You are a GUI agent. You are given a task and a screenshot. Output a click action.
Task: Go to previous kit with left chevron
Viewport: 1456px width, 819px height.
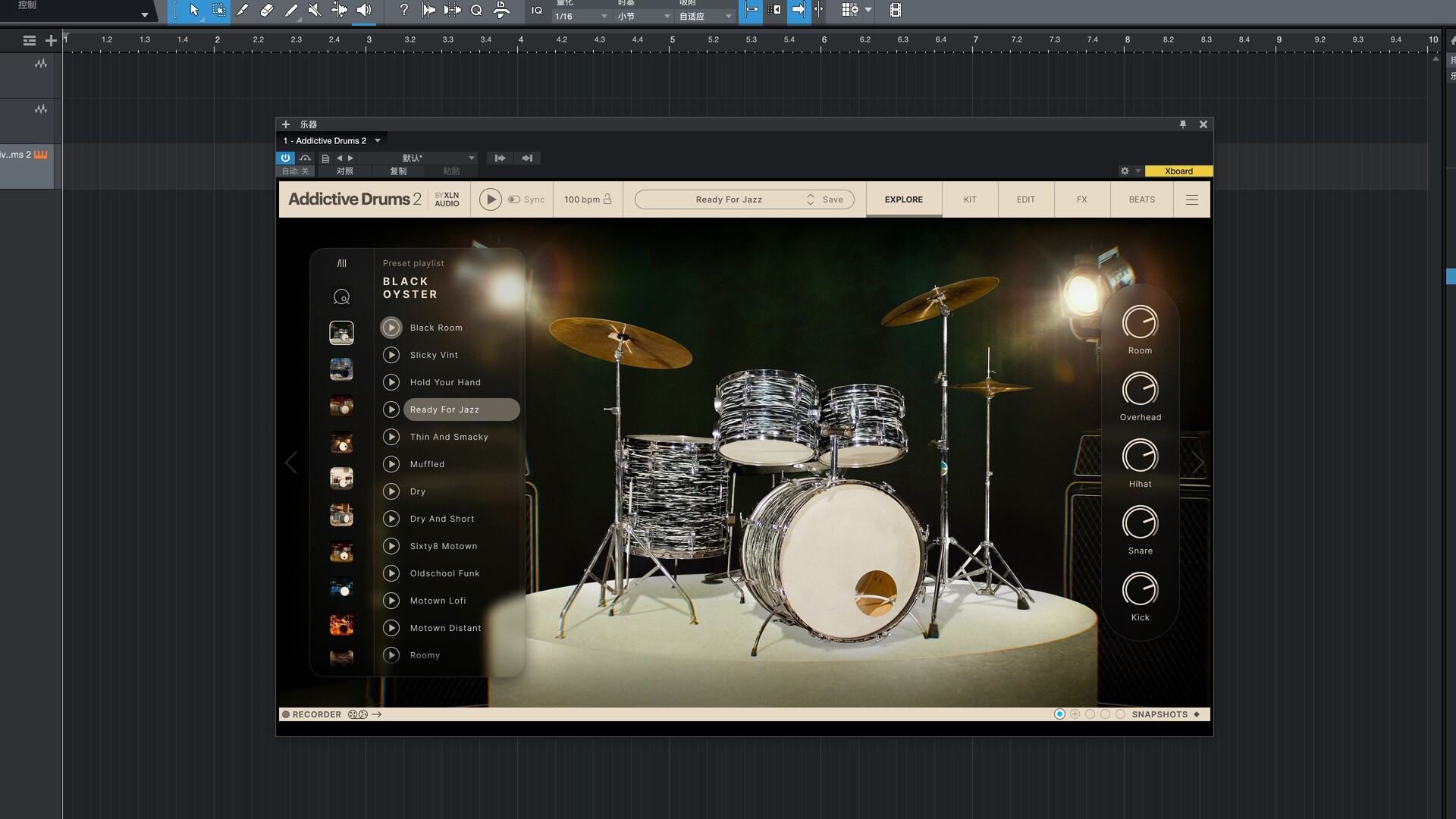point(291,463)
